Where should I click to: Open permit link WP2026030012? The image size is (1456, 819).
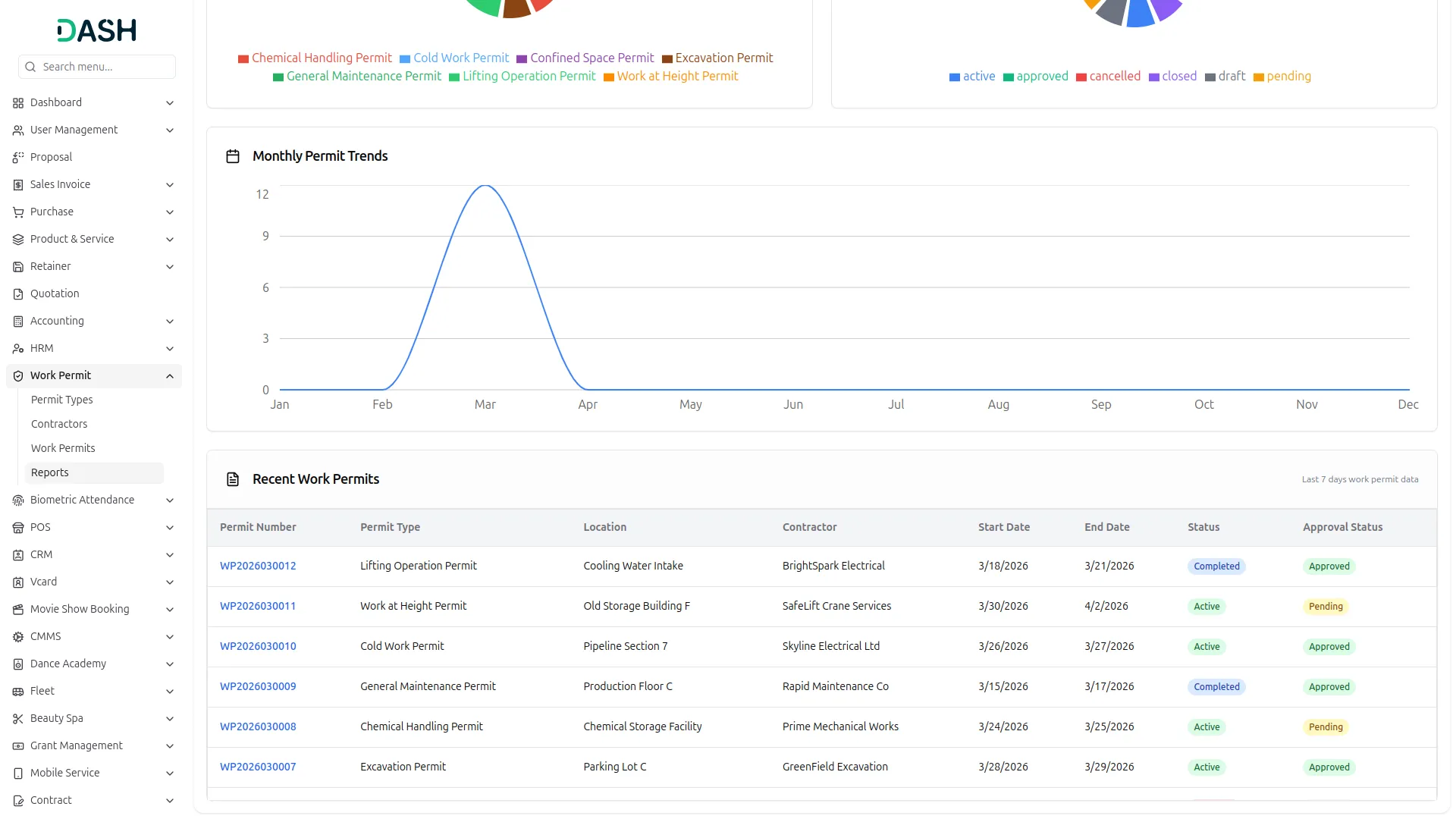(258, 566)
